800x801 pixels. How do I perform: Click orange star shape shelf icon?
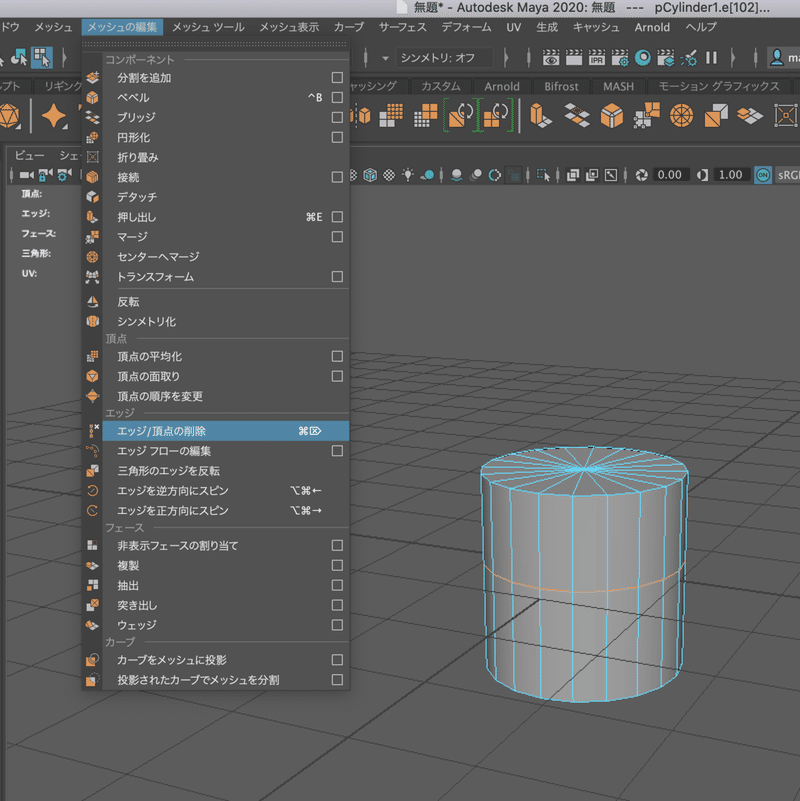click(54, 115)
